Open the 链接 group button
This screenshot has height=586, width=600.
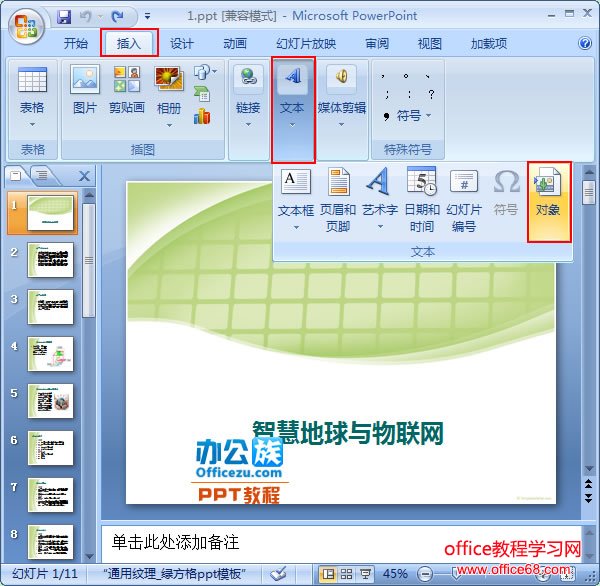[x=248, y=96]
